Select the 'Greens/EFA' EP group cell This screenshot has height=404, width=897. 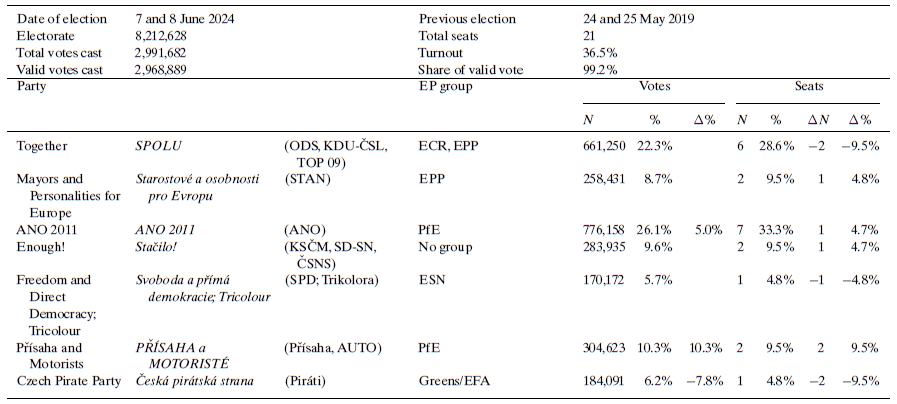tap(451, 380)
